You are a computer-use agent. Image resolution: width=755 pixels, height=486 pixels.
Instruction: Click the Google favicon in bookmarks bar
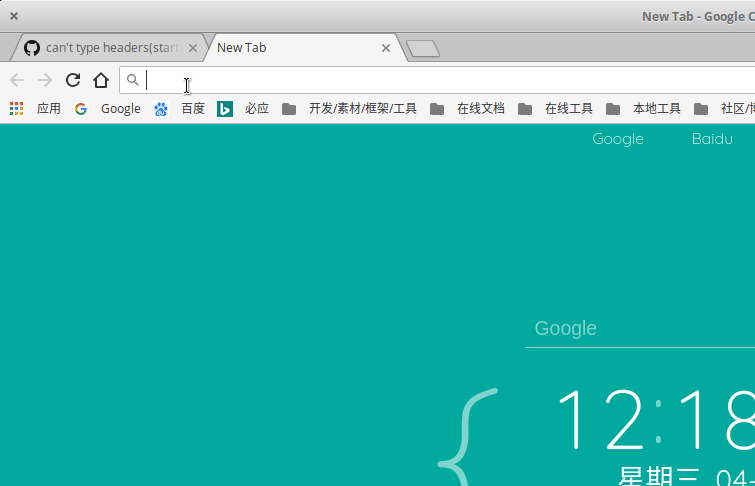click(81, 109)
